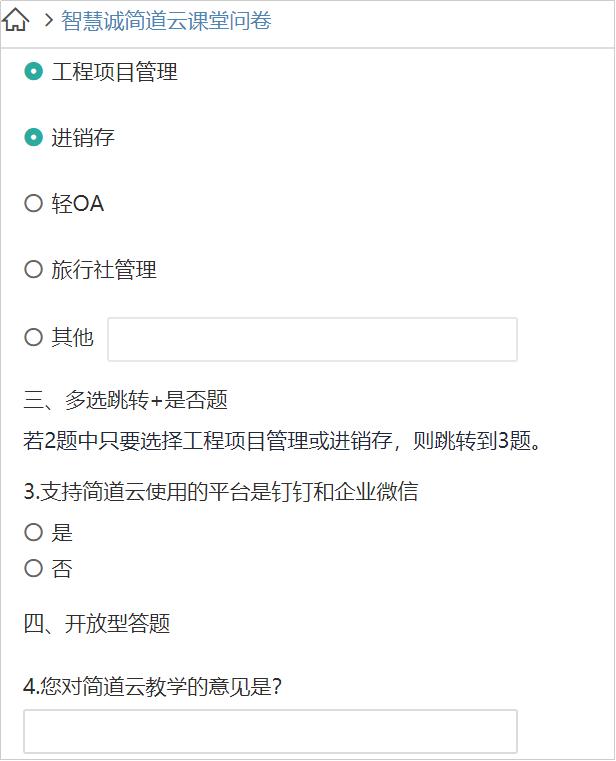The width and height of the screenshot is (616, 761).
Task: Click the 工程项目管理 label text
Action: [x=115, y=72]
